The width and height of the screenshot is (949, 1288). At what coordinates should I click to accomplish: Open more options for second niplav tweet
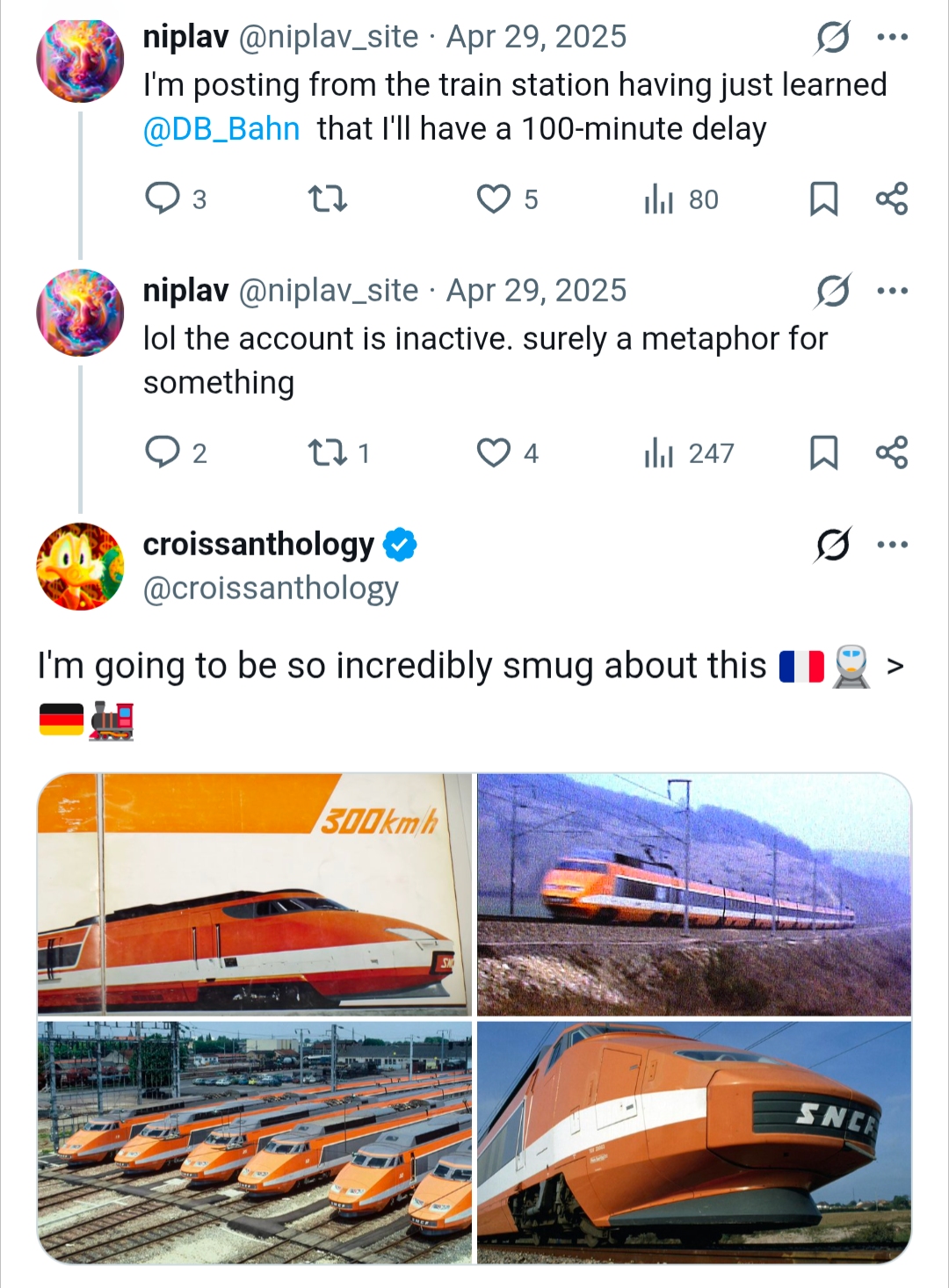pyautogui.click(x=893, y=291)
